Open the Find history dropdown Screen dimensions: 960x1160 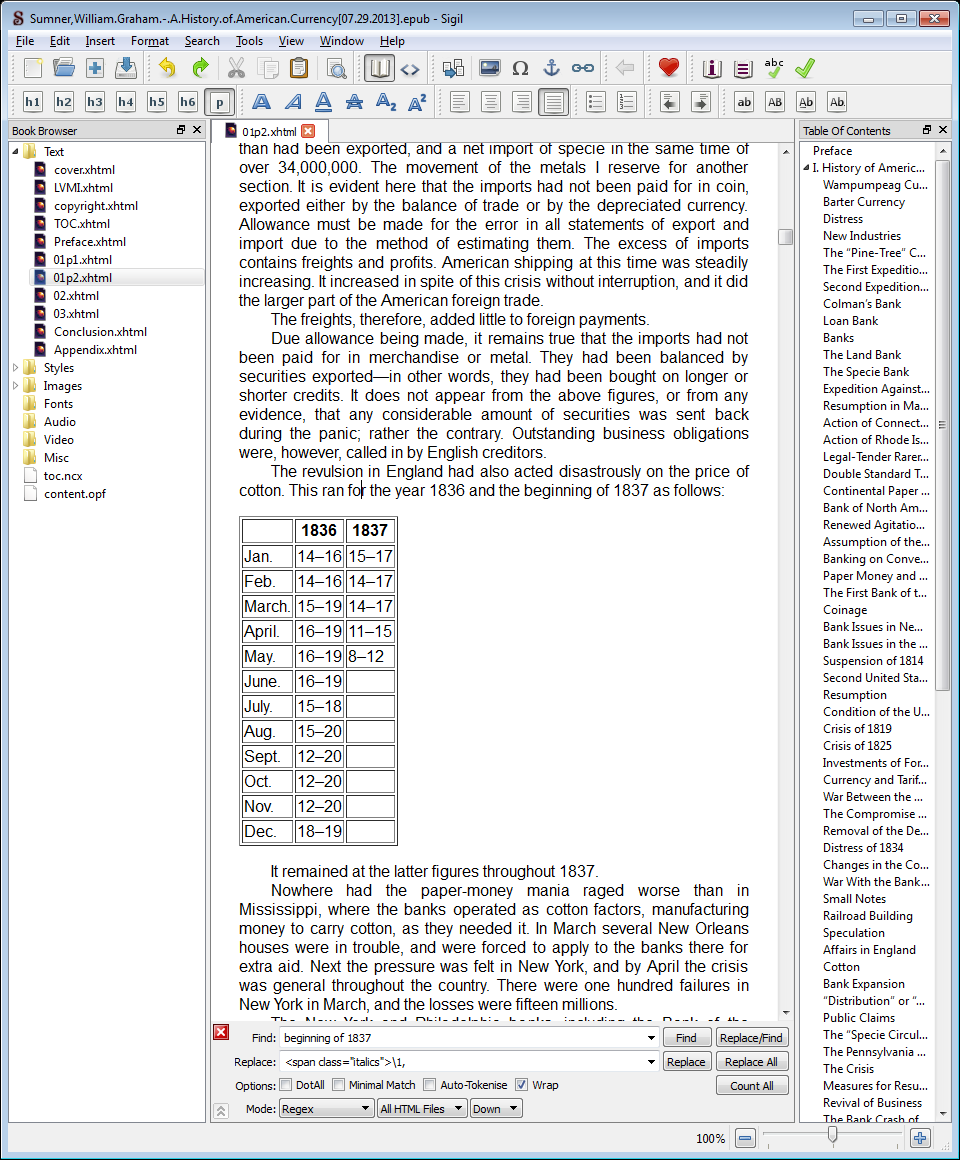pos(650,1038)
